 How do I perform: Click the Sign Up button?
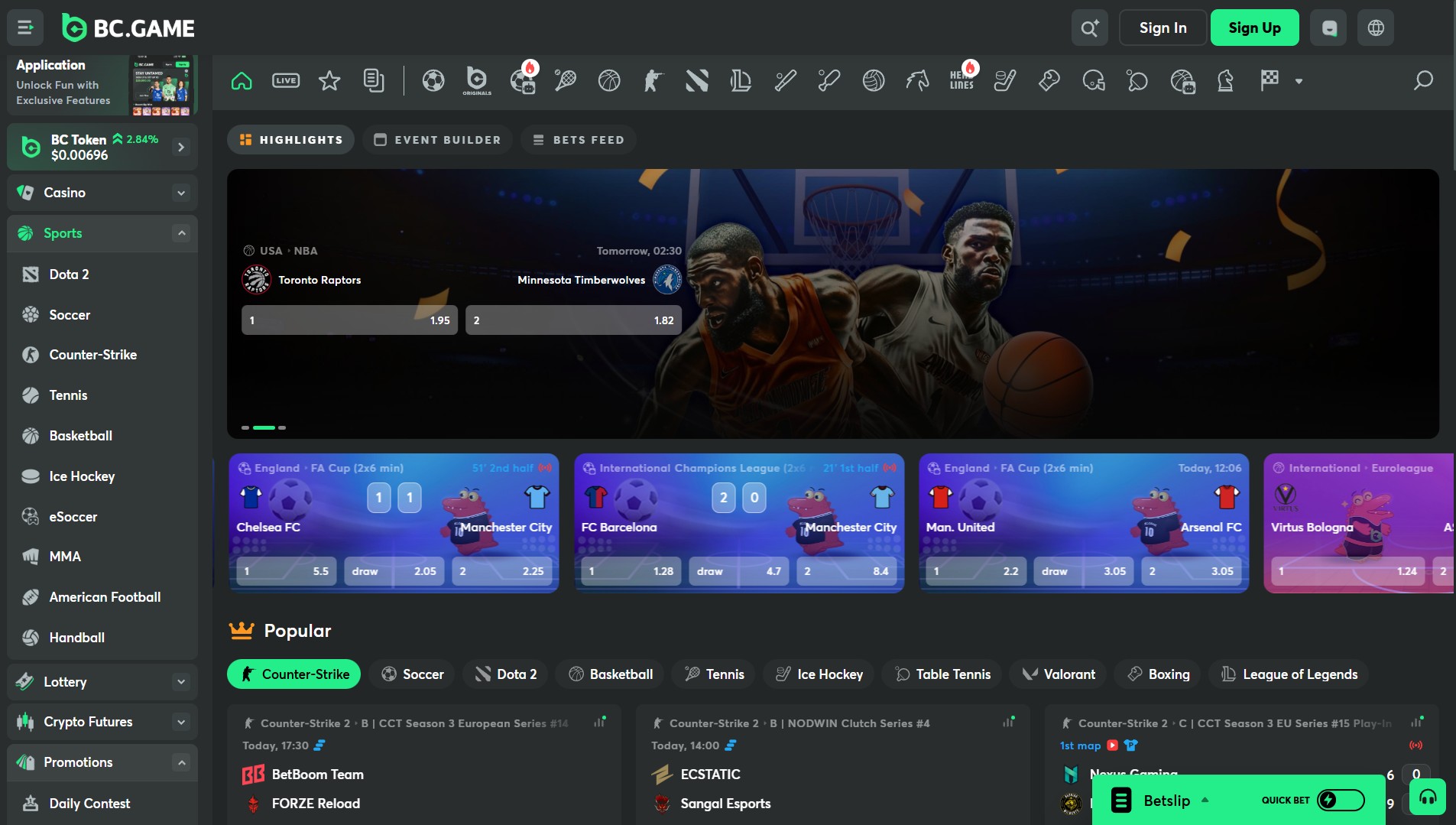tap(1253, 28)
